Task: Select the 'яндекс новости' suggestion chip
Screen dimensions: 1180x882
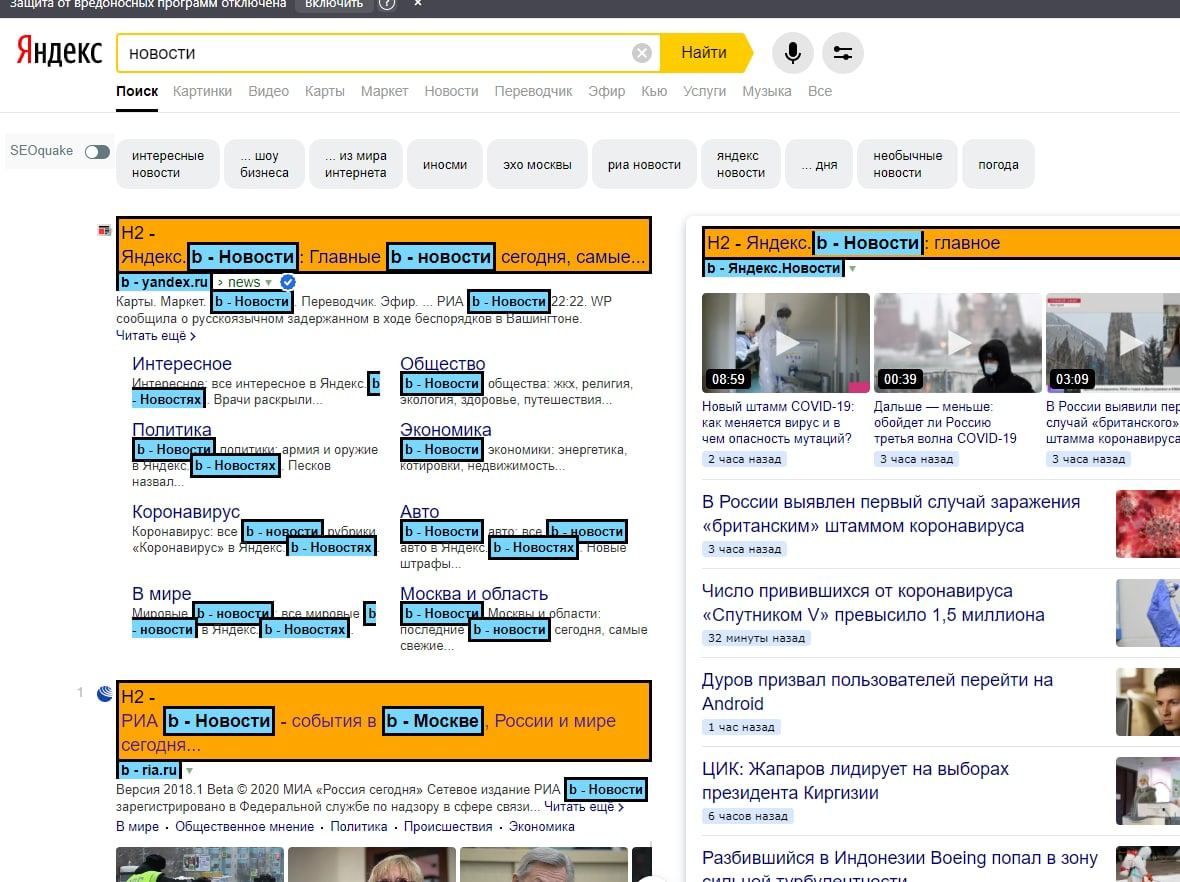Action: (741, 164)
